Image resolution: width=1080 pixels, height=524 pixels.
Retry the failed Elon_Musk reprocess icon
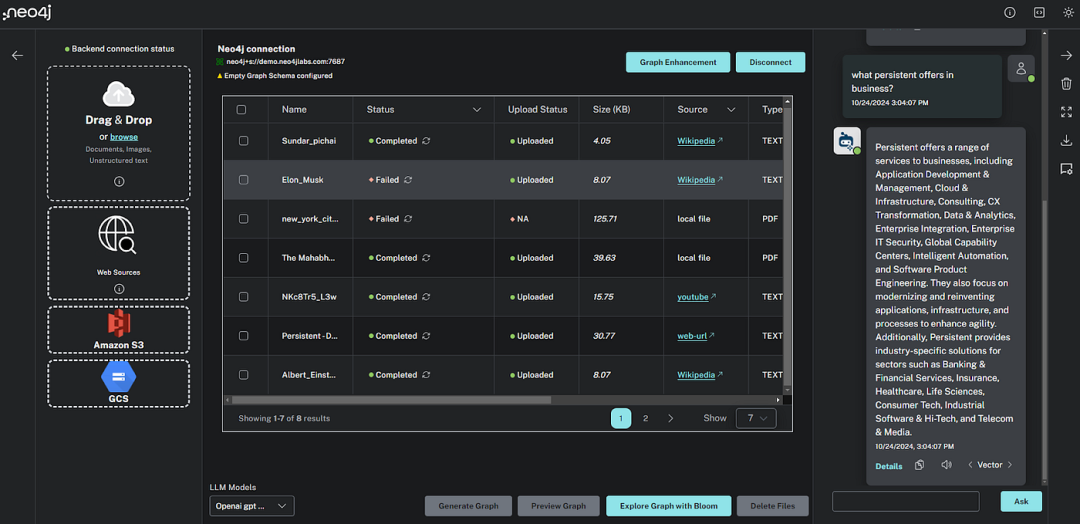408,180
